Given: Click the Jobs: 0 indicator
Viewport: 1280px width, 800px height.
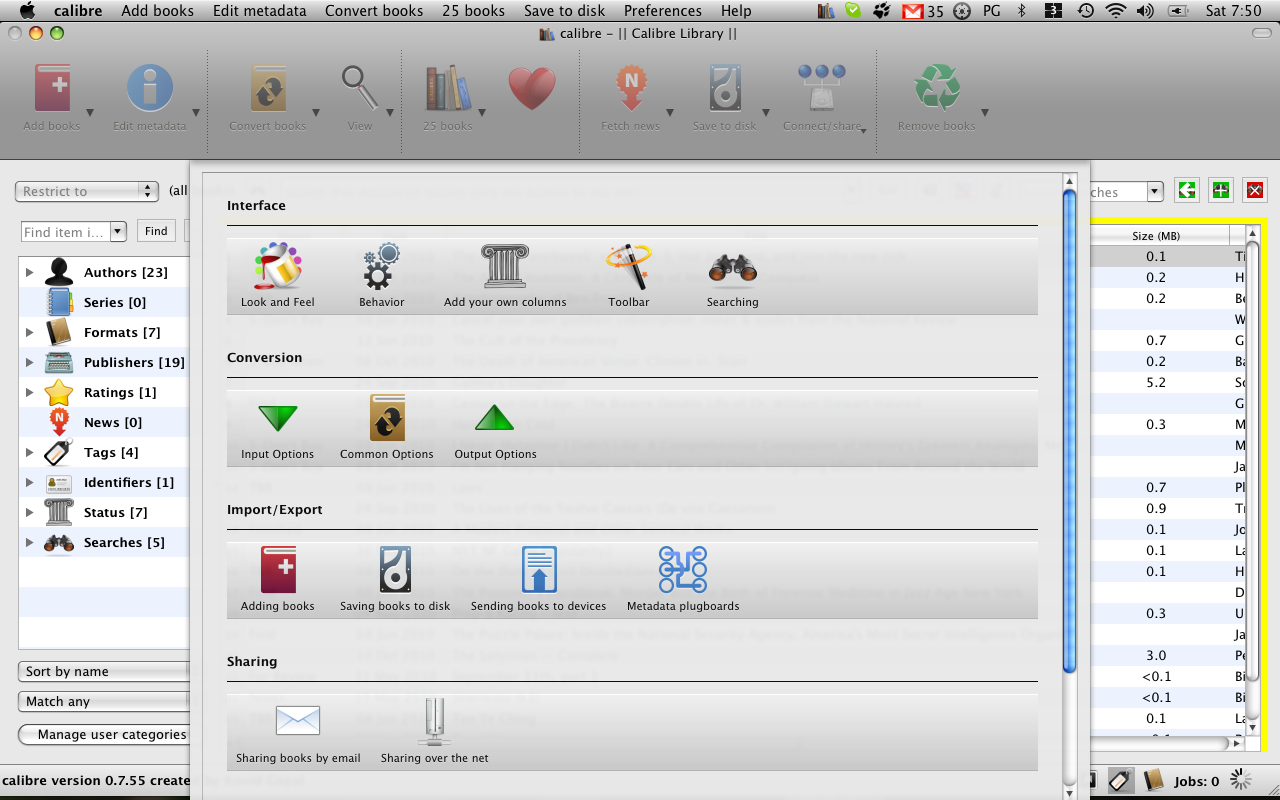Looking at the screenshot, I should tap(1197, 781).
